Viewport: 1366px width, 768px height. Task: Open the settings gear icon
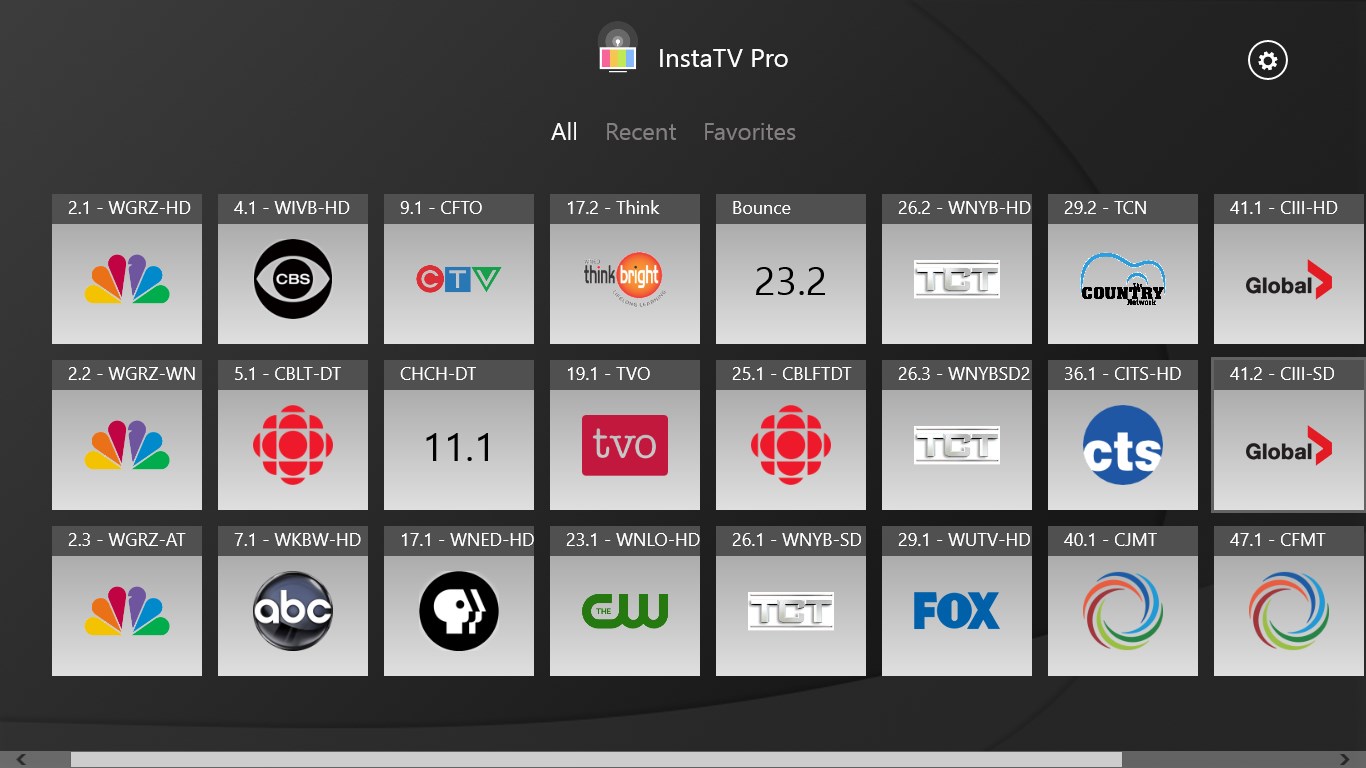pyautogui.click(x=1268, y=61)
